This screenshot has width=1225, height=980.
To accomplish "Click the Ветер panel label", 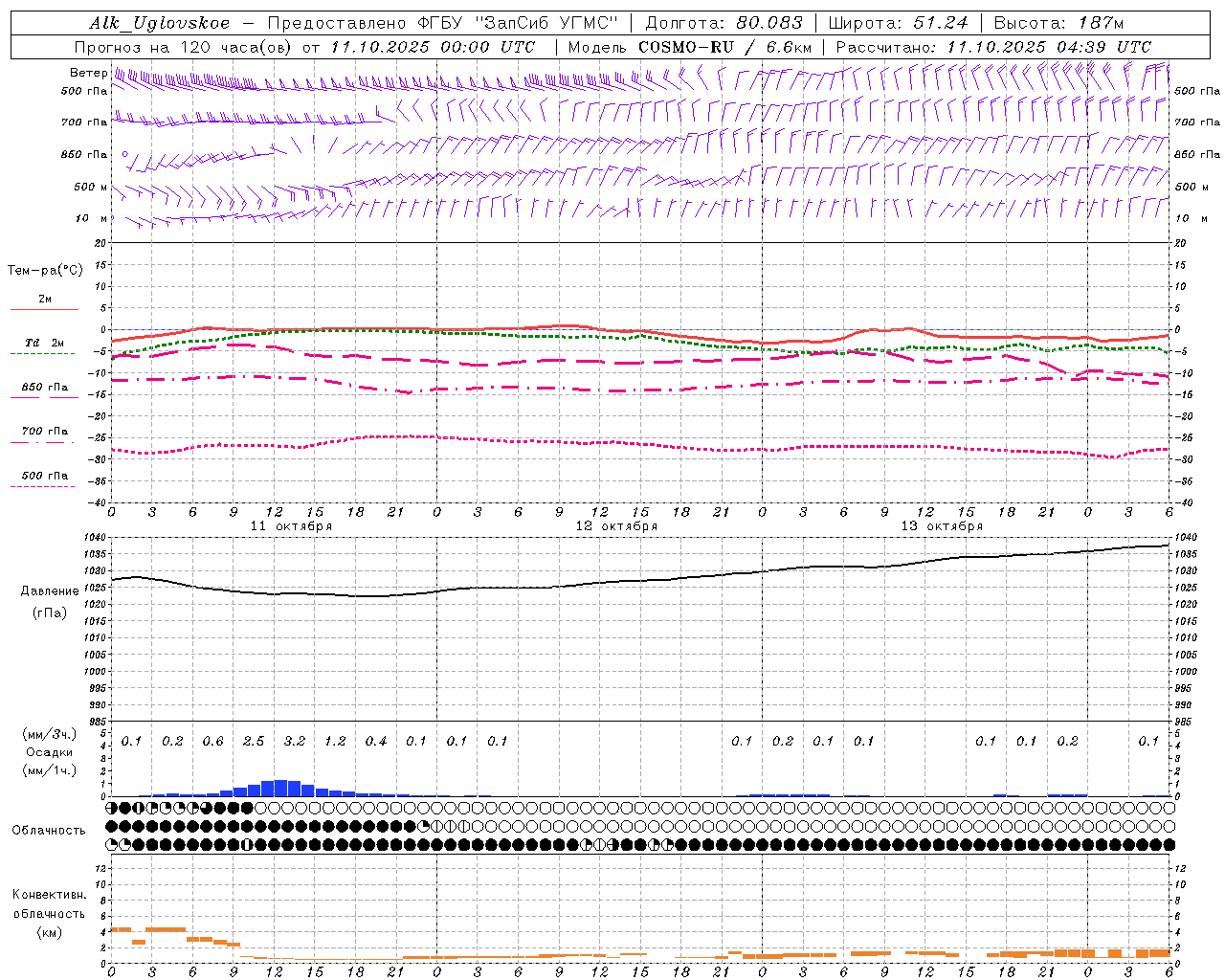I will [x=88, y=73].
